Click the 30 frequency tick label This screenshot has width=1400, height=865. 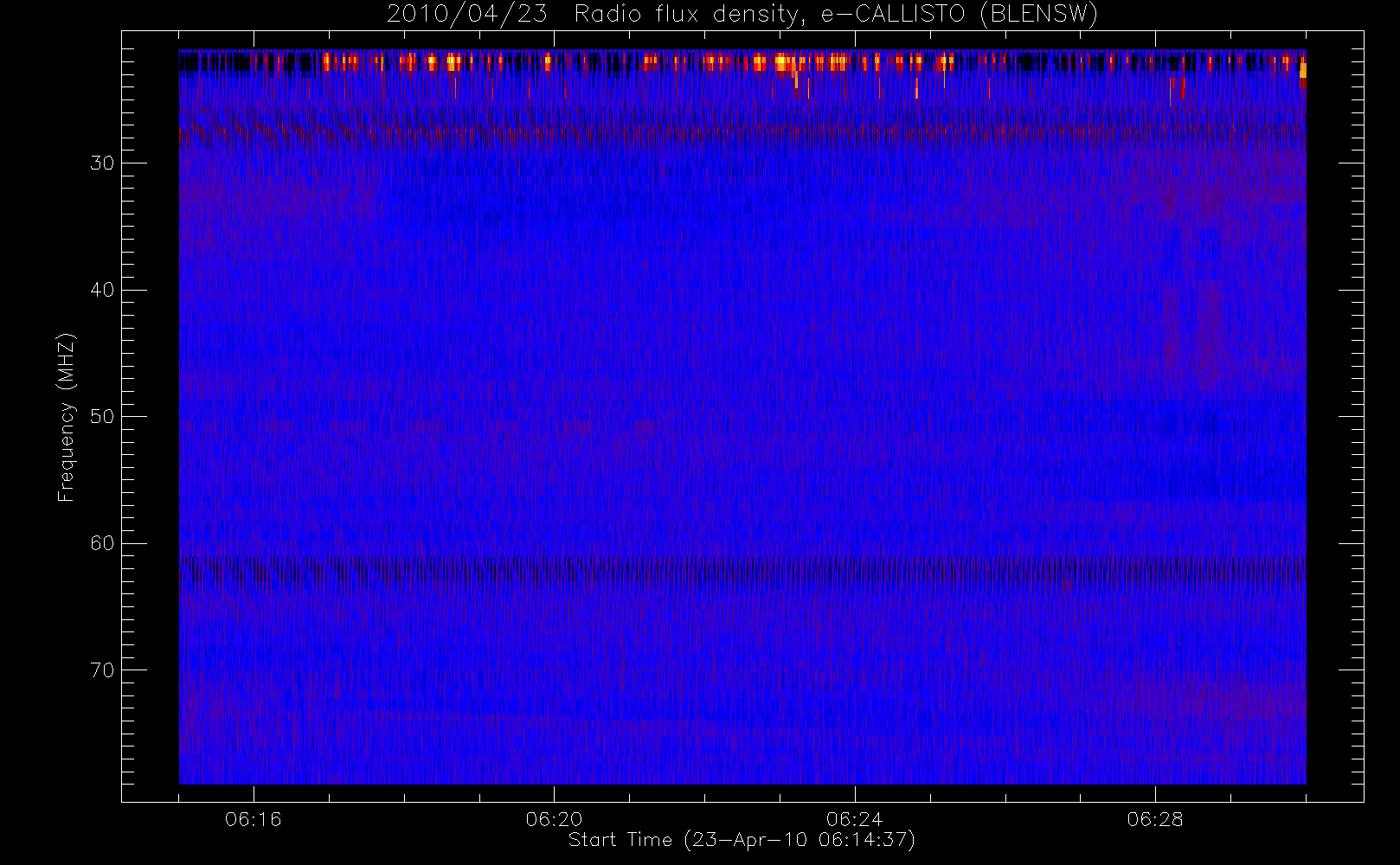[x=102, y=163]
